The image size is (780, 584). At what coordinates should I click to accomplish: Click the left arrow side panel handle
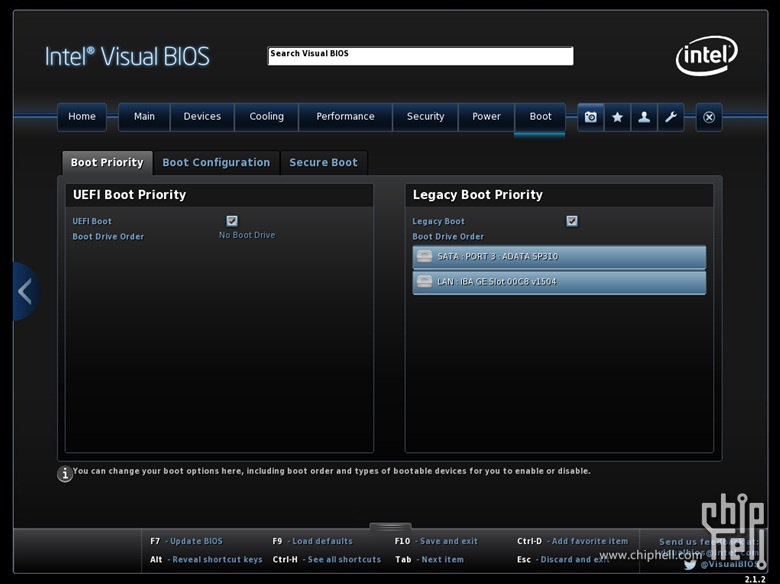click(25, 291)
